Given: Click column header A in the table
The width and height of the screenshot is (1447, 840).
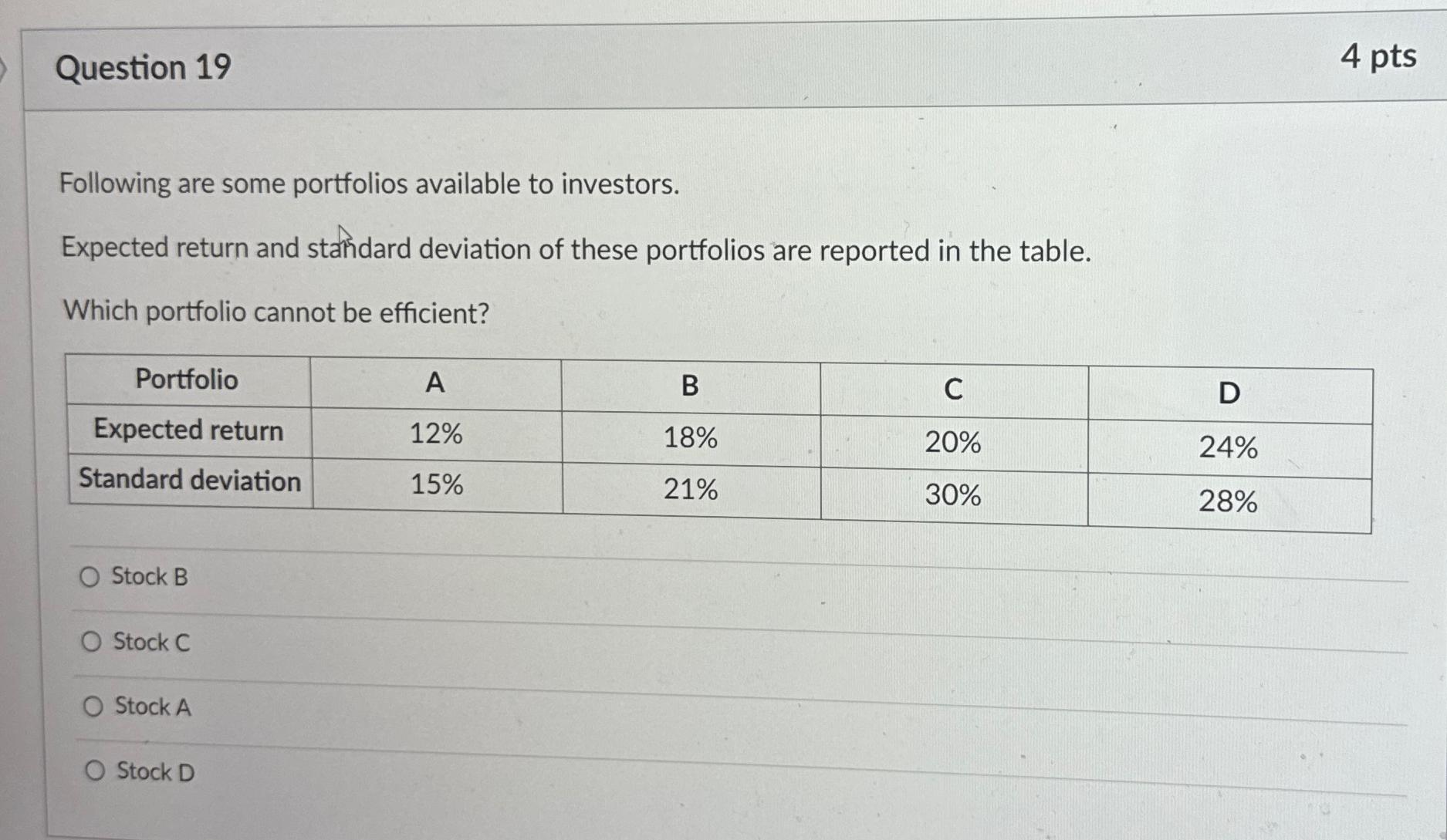Looking at the screenshot, I should click(436, 383).
